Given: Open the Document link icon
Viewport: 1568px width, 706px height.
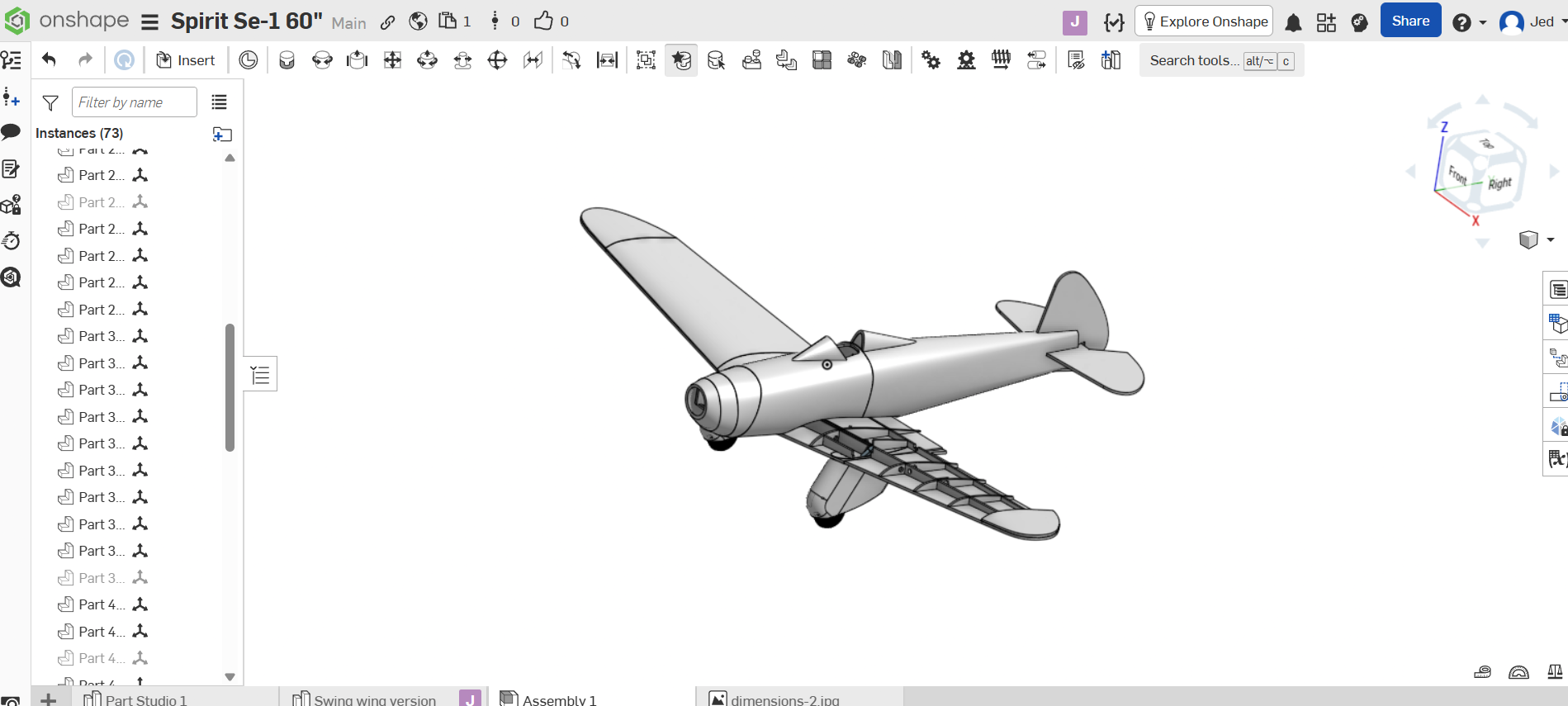Looking at the screenshot, I should (387, 22).
